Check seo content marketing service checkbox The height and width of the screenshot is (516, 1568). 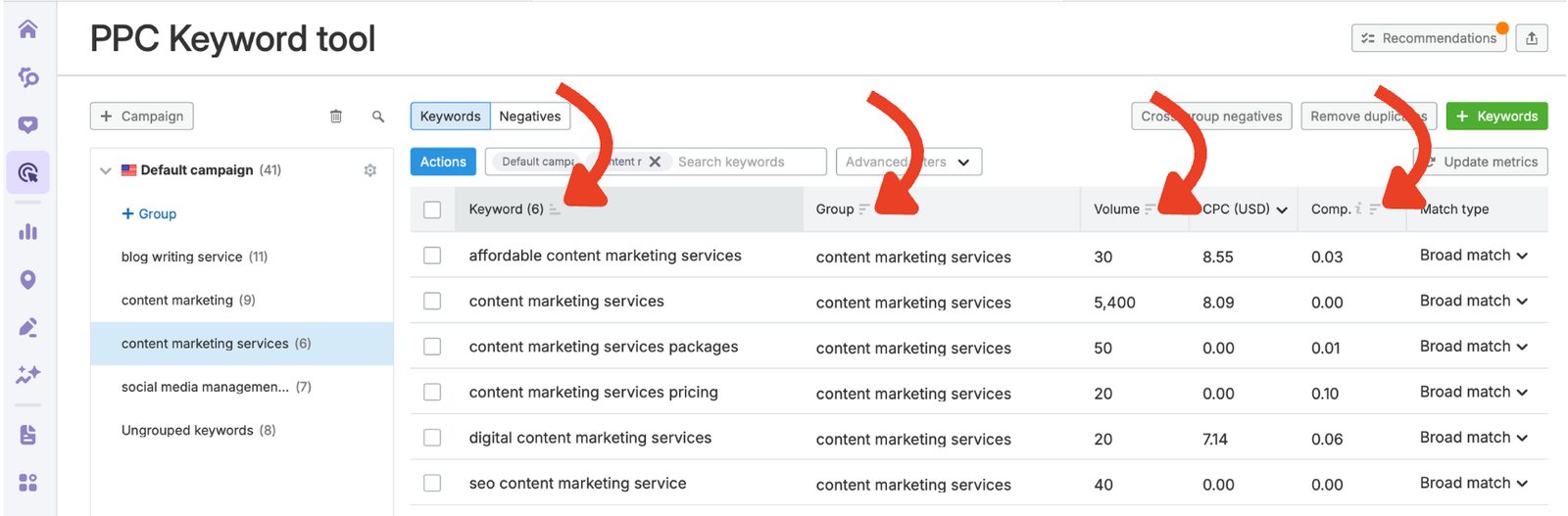tap(432, 484)
